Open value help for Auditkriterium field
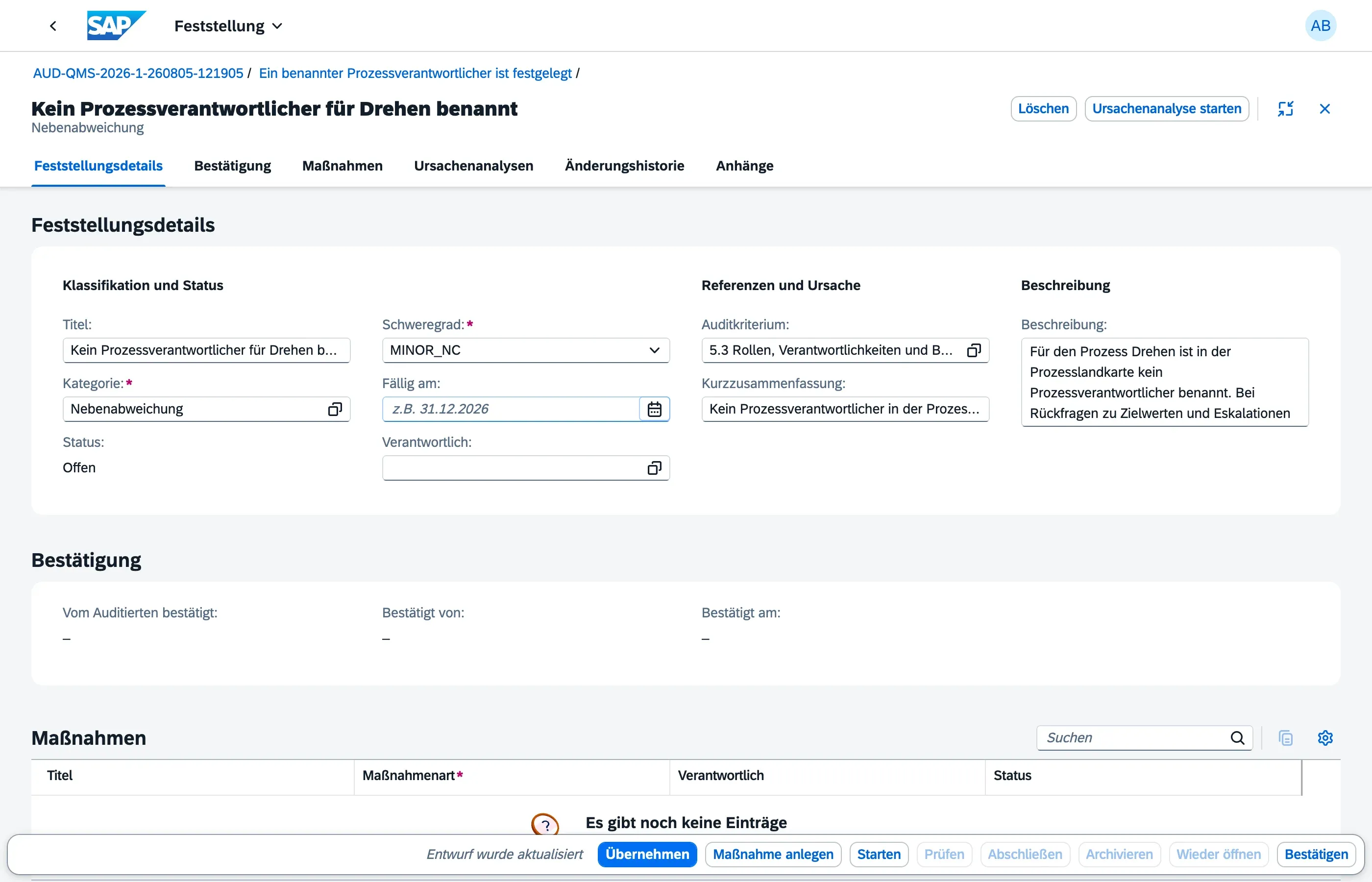 (x=974, y=350)
